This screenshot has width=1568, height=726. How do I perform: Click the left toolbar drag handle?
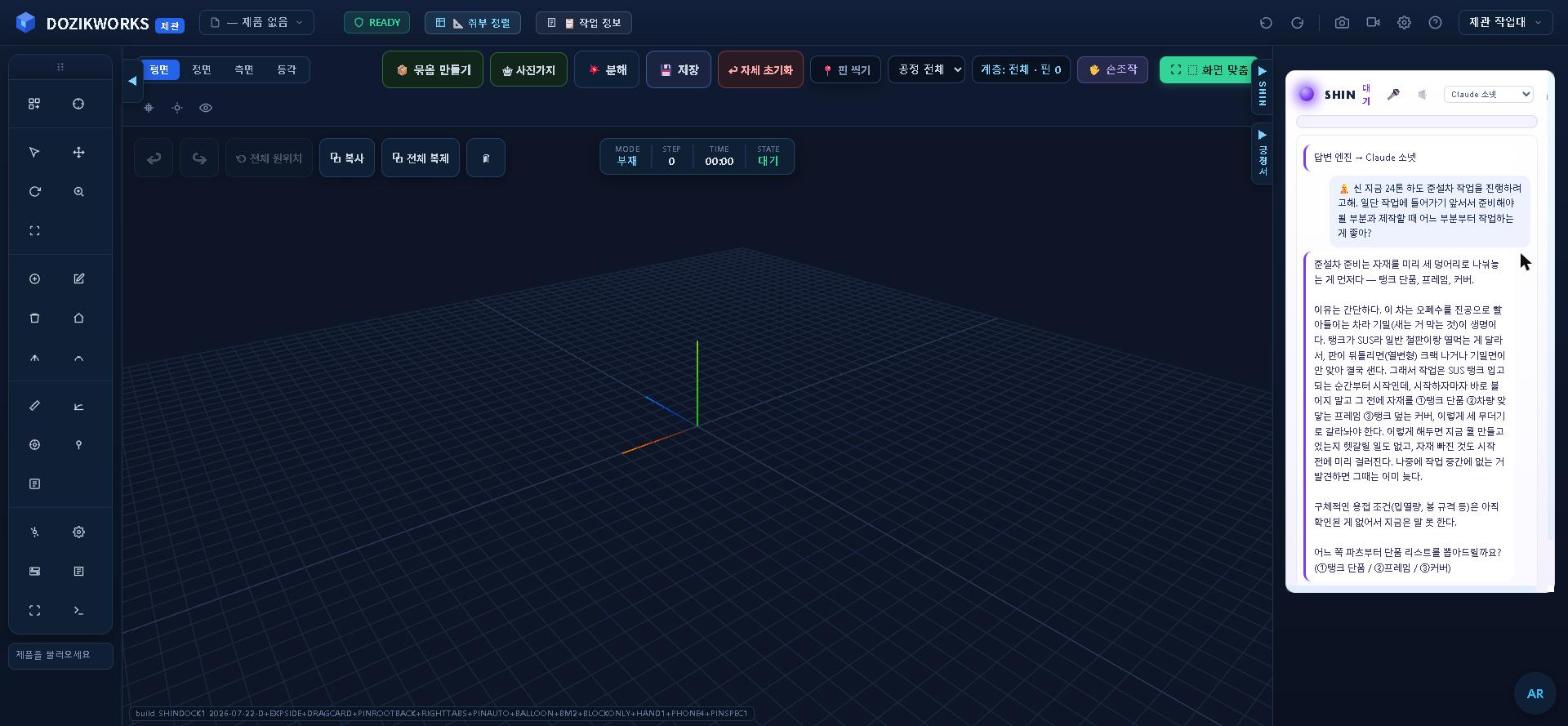pyautogui.click(x=60, y=67)
